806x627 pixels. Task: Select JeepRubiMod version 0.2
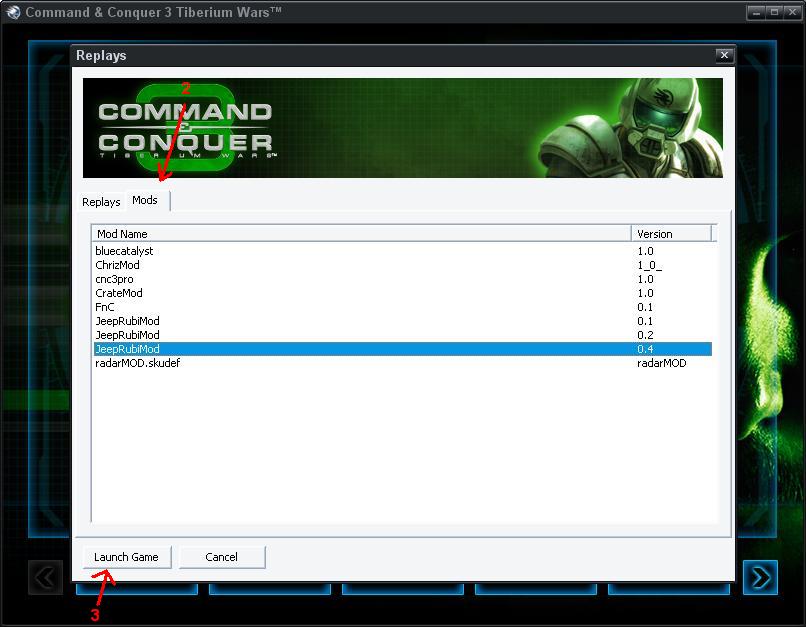[402, 335]
